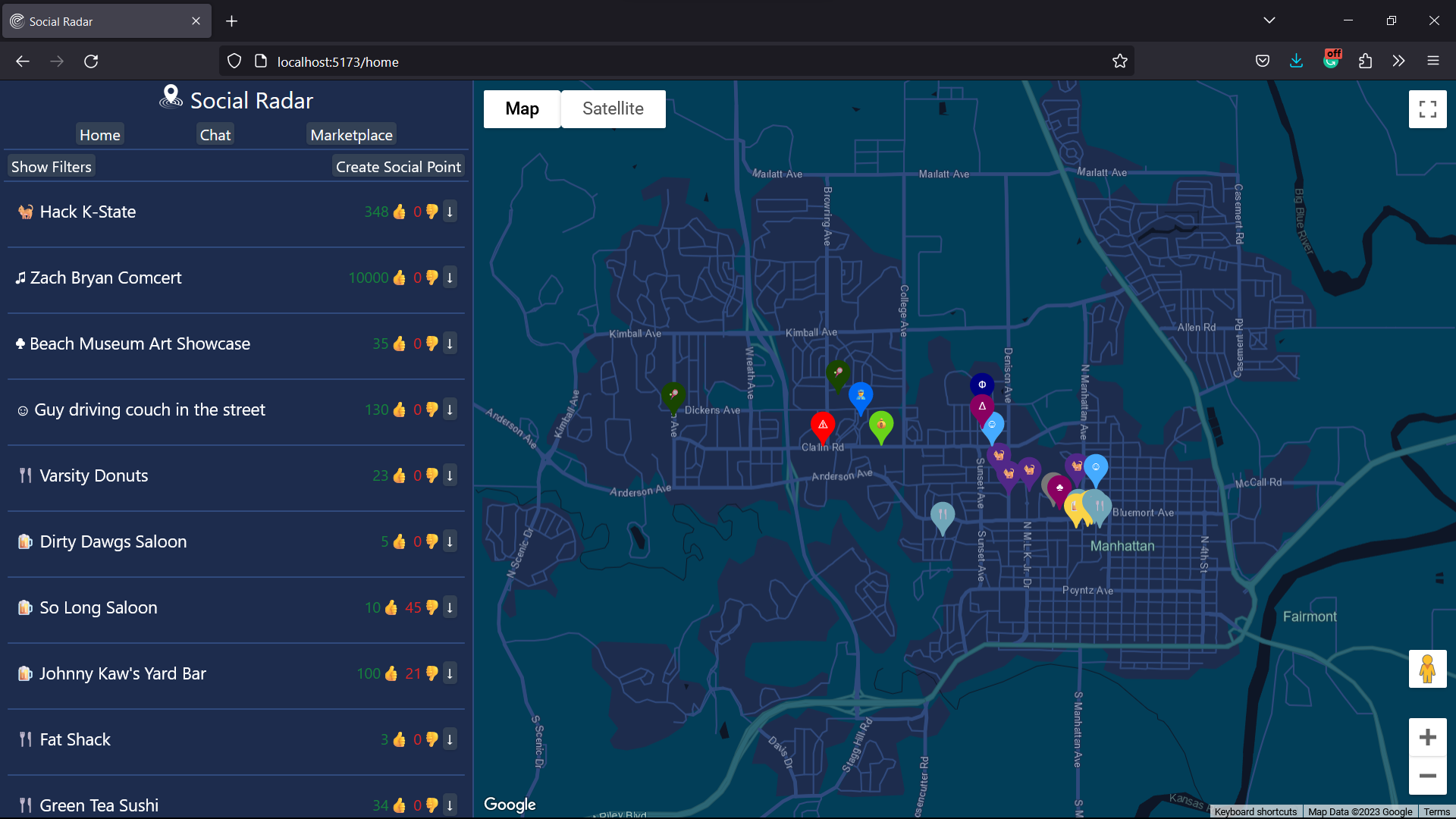Downvote Johnny Kaw's Yard Bar
1456x819 pixels.
431,673
